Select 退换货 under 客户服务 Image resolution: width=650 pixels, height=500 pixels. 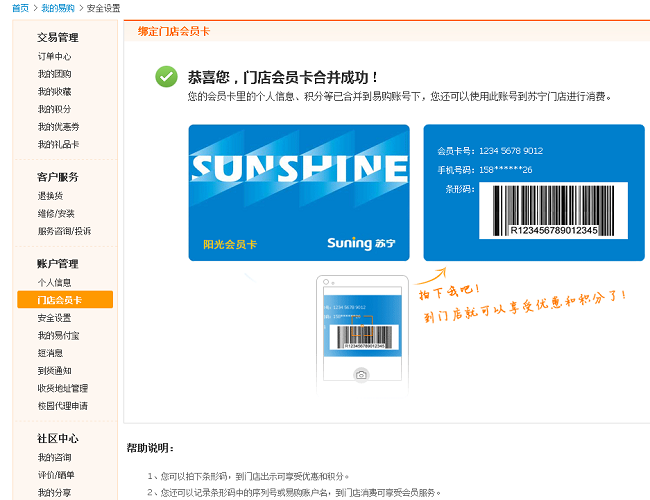[x=50, y=196]
